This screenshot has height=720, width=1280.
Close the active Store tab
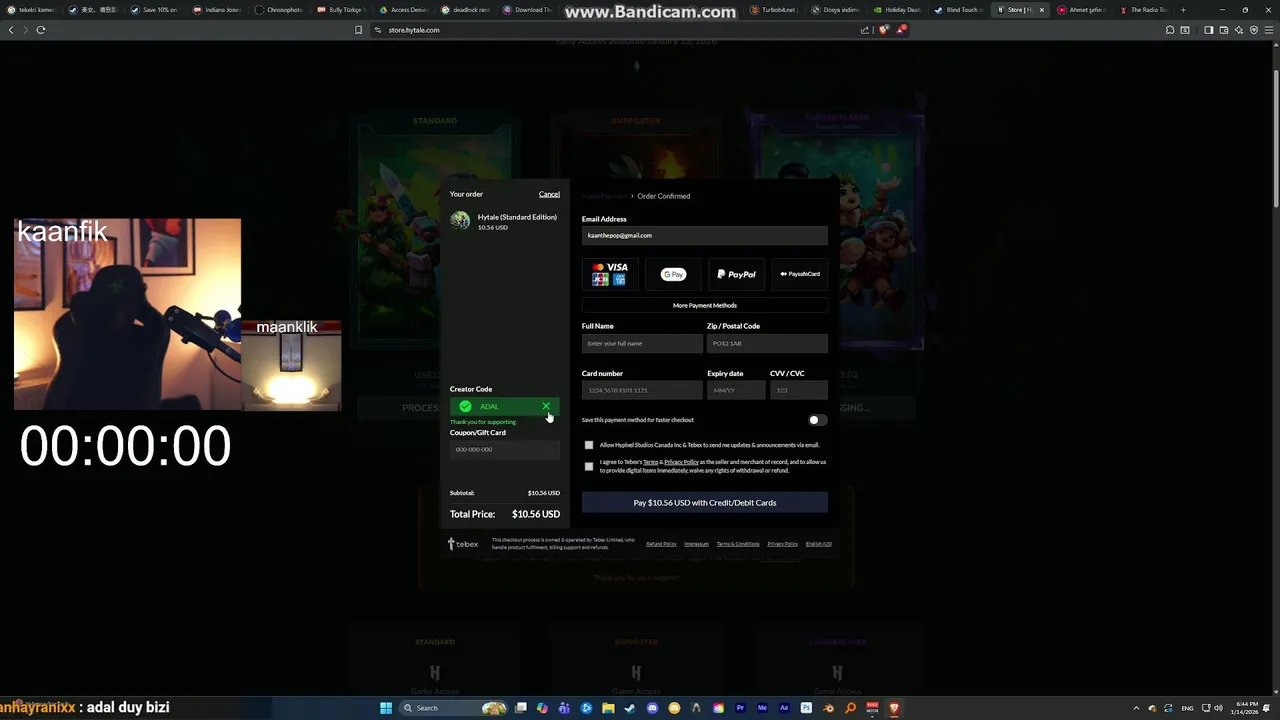(1041, 10)
